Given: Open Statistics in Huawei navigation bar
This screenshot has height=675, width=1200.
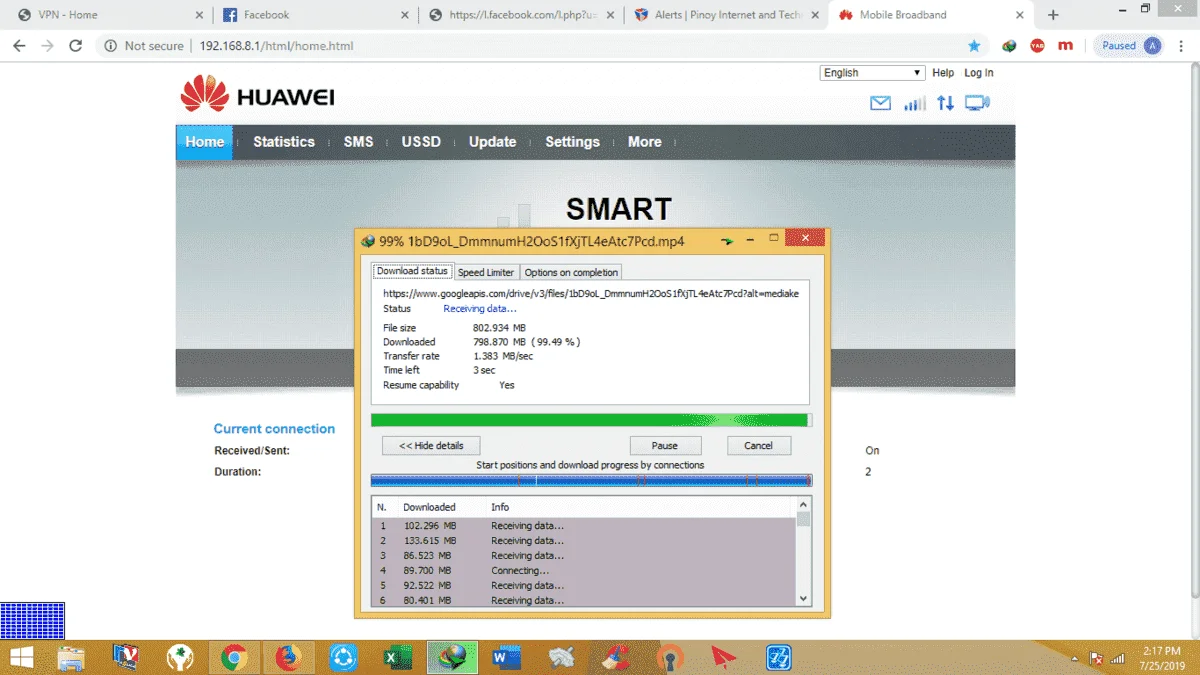Looking at the screenshot, I should (284, 142).
